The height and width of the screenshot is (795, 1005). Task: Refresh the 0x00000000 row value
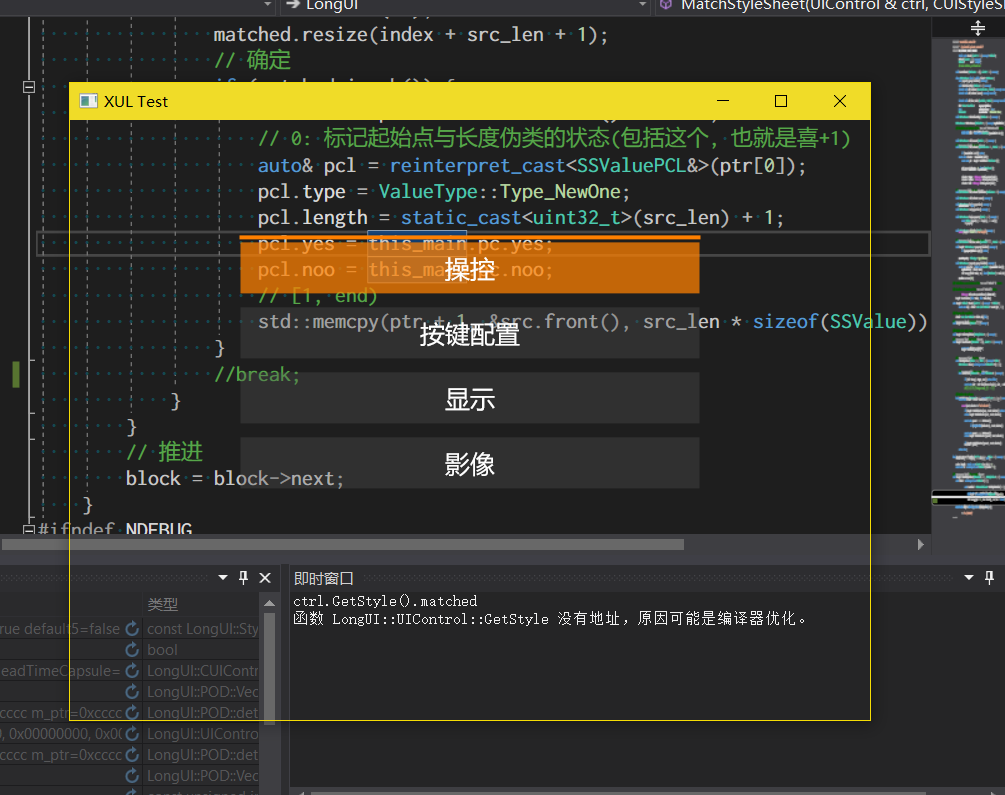click(x=132, y=733)
